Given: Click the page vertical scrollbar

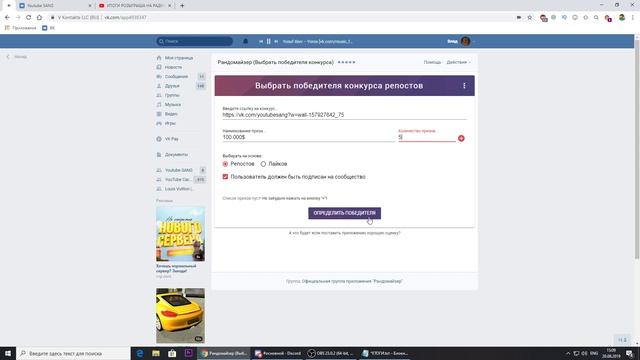Looking at the screenshot, I should pos(637,149).
